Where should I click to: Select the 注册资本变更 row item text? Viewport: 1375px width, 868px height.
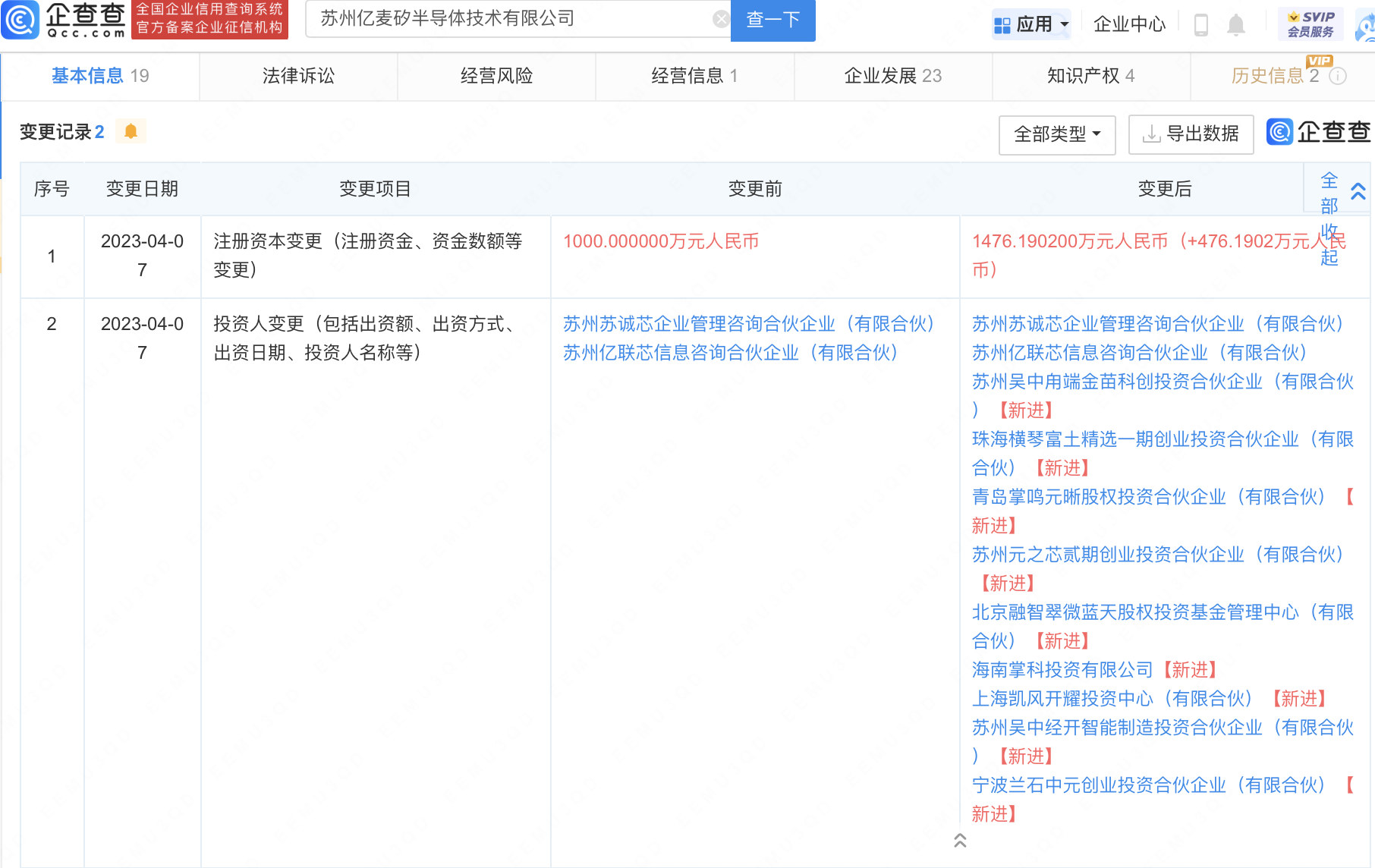pyautogui.click(x=368, y=256)
